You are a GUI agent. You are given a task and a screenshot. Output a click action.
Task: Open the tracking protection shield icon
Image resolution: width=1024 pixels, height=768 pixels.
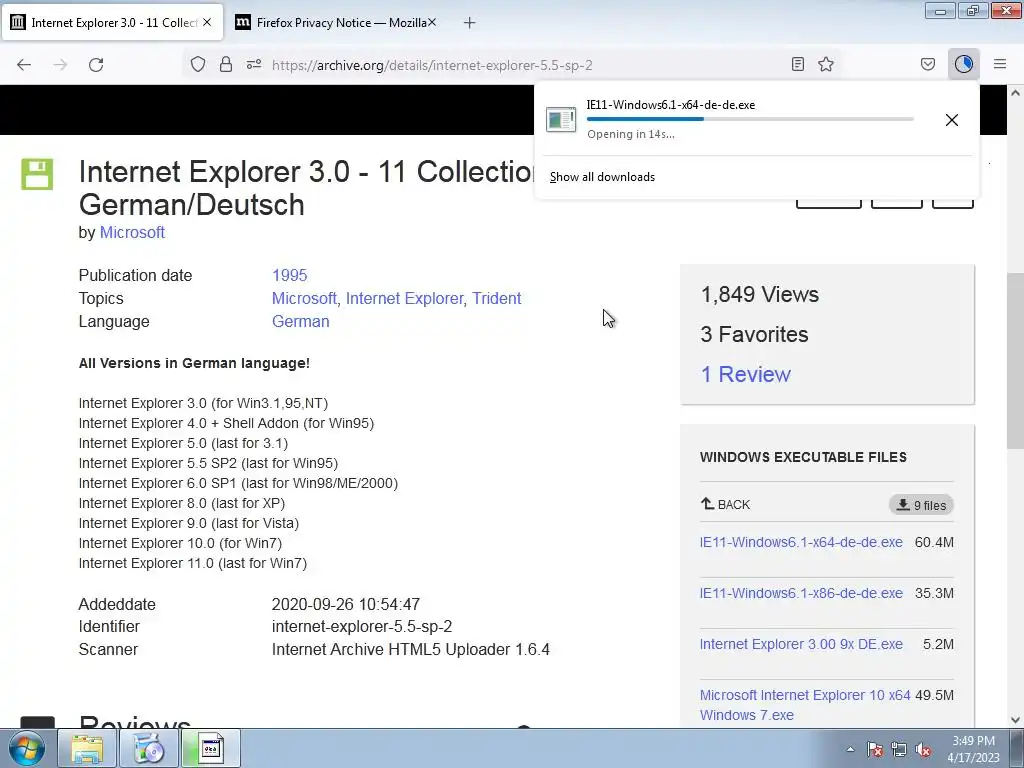[x=198, y=64]
